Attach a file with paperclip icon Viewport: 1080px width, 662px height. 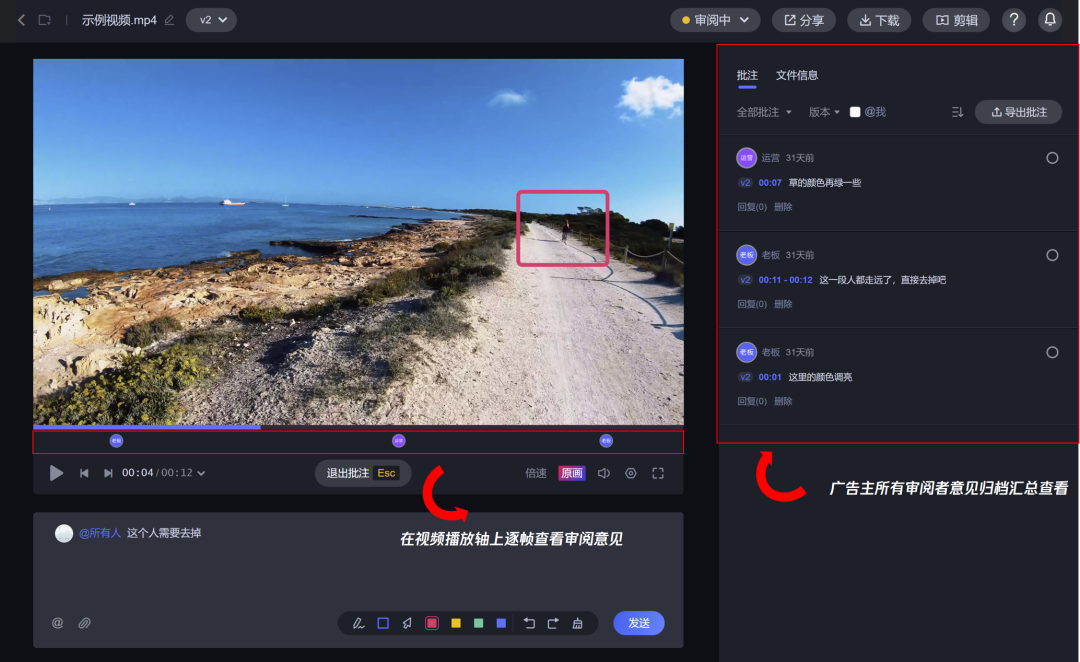85,623
